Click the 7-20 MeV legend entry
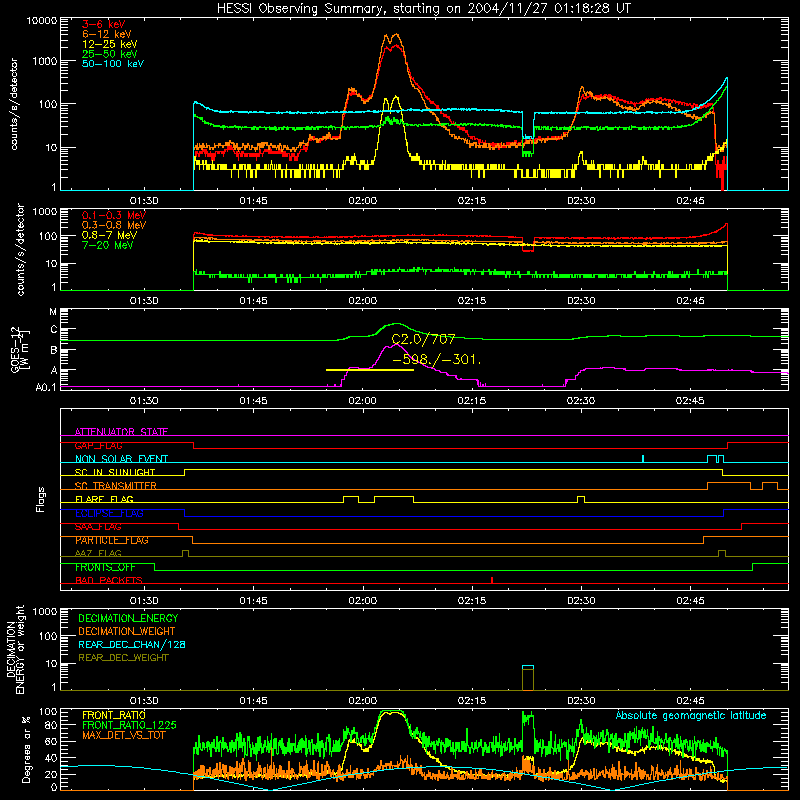This screenshot has height=800, width=800. pos(107,245)
